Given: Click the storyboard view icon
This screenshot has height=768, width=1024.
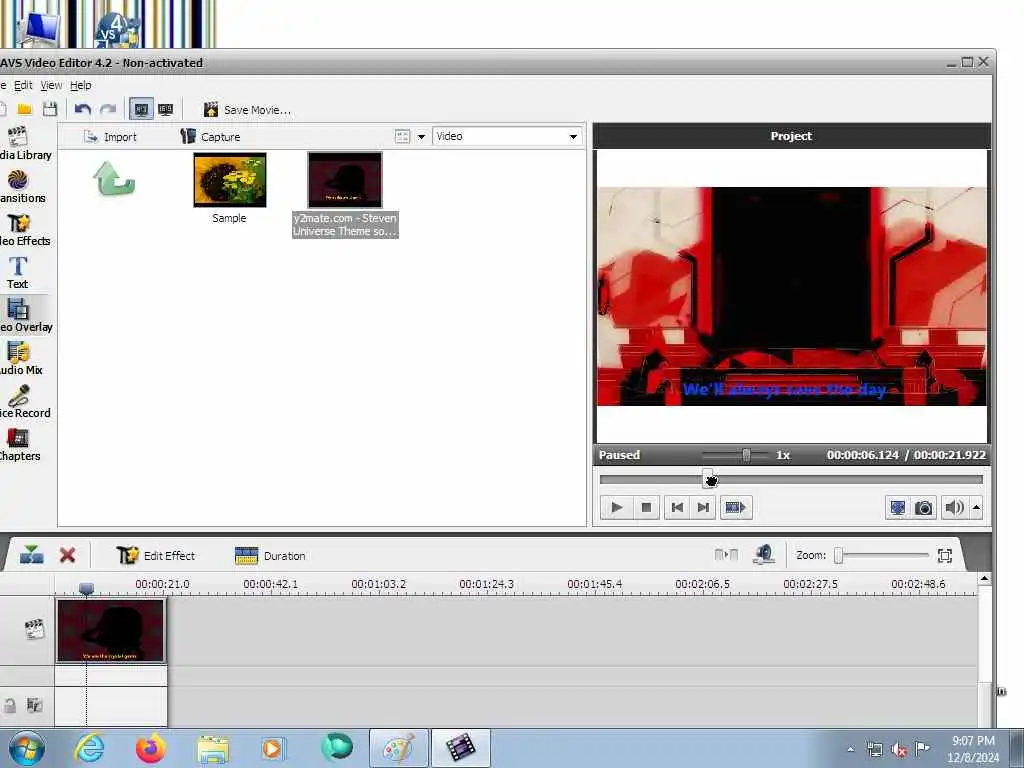Looking at the screenshot, I should 726,555.
